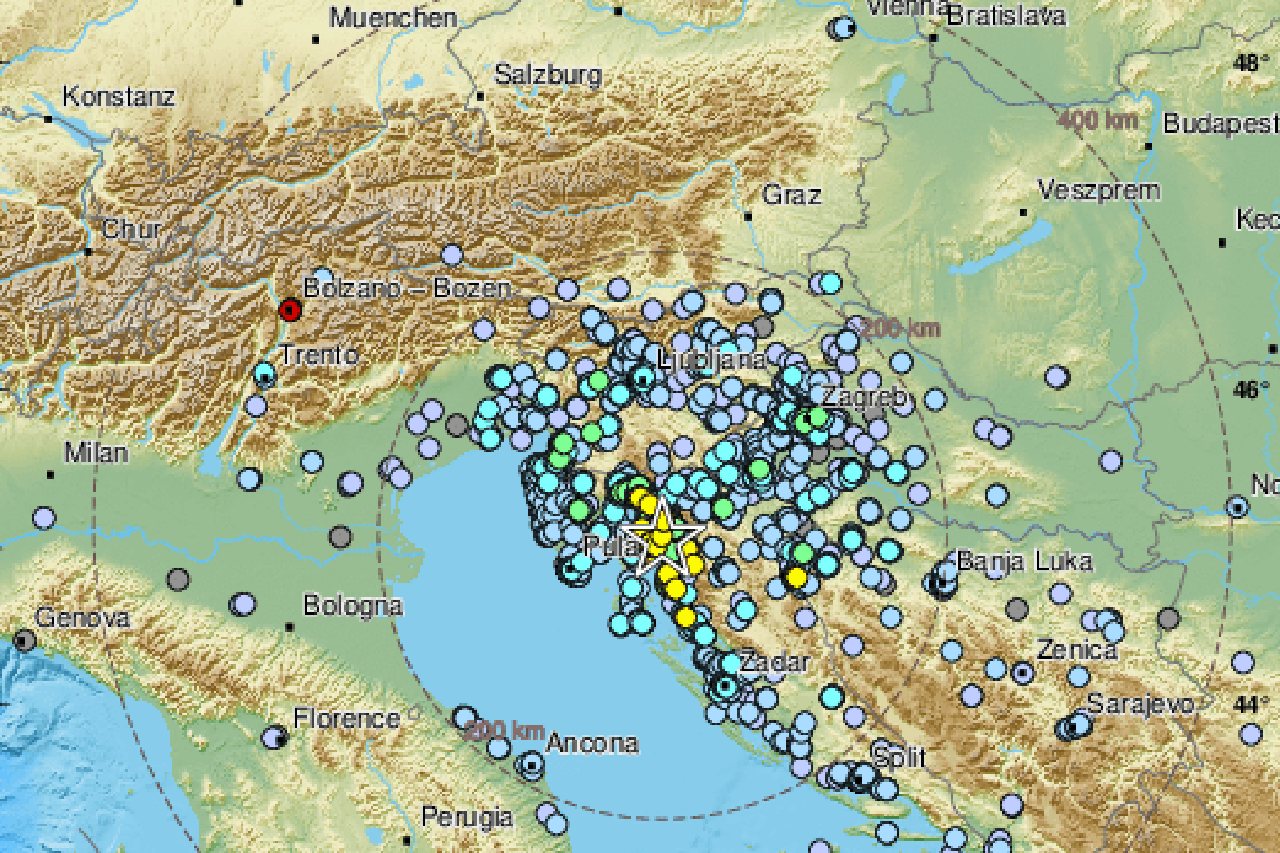The width and height of the screenshot is (1280, 853).
Task: Select the Veszprem label
Action: click(1099, 190)
